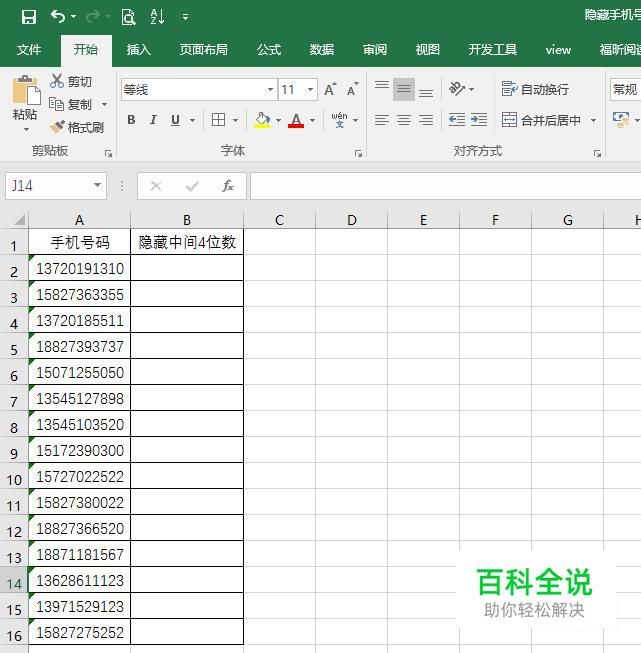Switch to the Page Layout (页面布局) tab

tap(204, 50)
